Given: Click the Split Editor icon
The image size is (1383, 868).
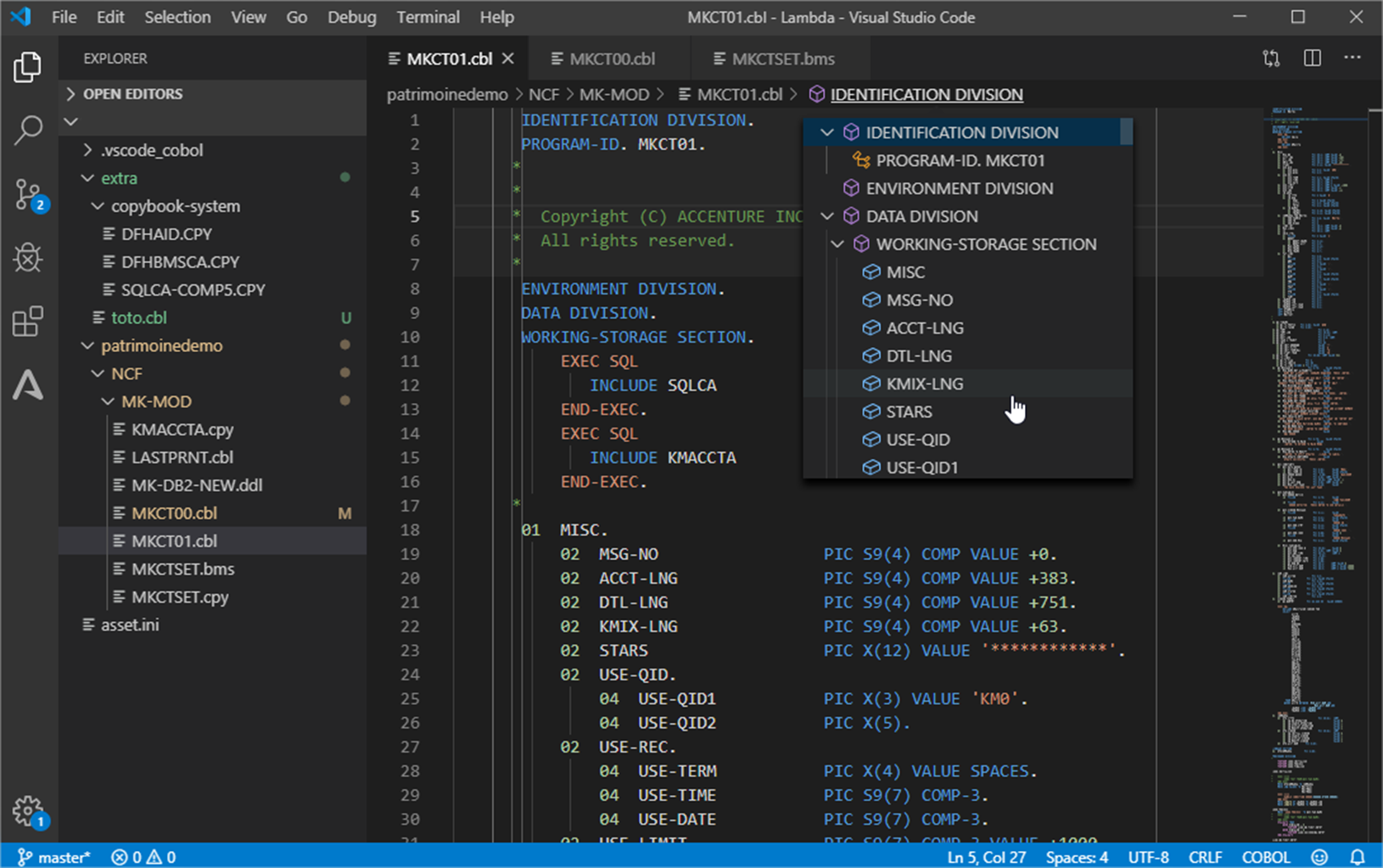Looking at the screenshot, I should [x=1312, y=59].
